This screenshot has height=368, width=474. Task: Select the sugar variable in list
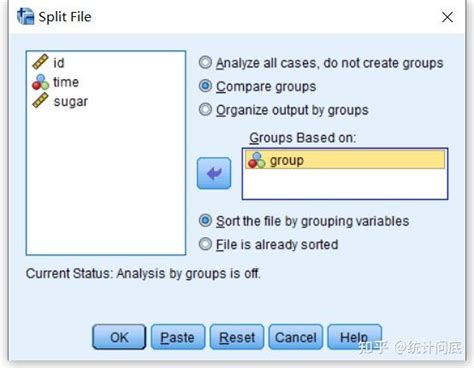tap(71, 101)
